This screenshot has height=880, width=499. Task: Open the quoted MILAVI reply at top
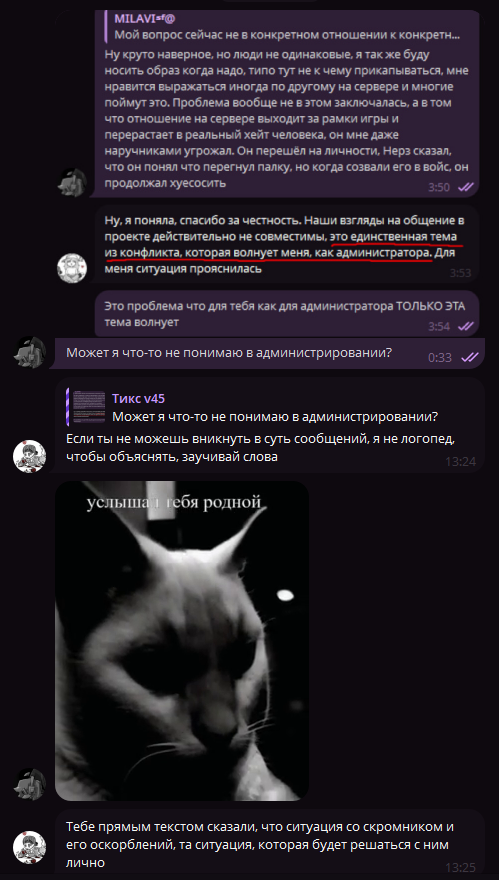288,26
